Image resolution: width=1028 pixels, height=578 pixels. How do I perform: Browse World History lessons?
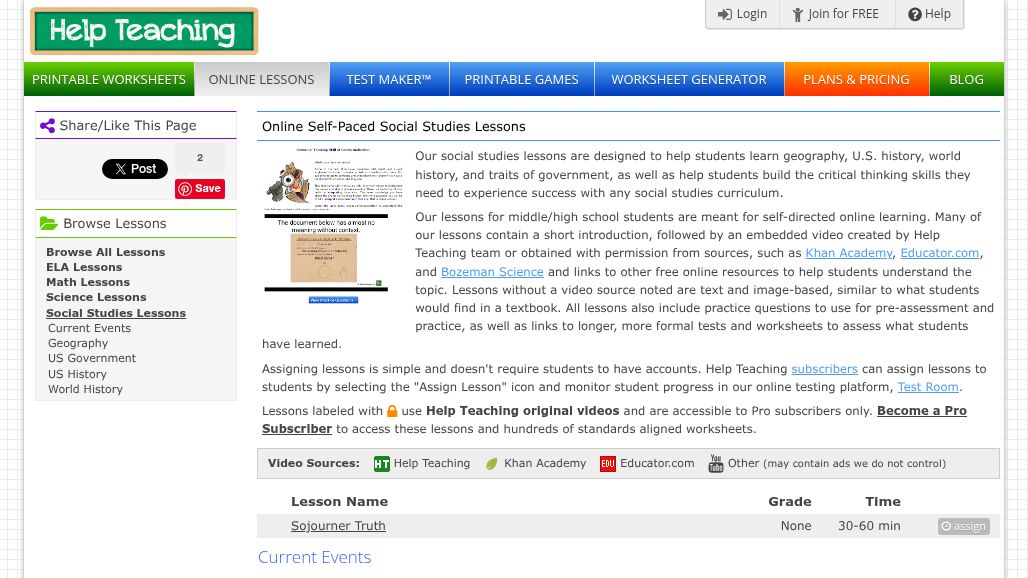(x=85, y=389)
